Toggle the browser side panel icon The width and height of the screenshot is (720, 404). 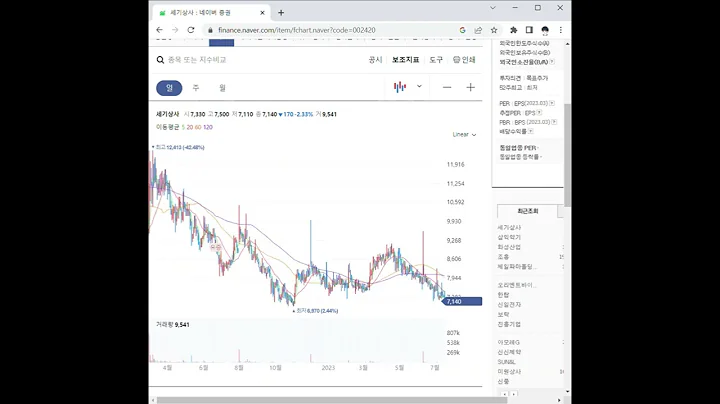(x=529, y=30)
